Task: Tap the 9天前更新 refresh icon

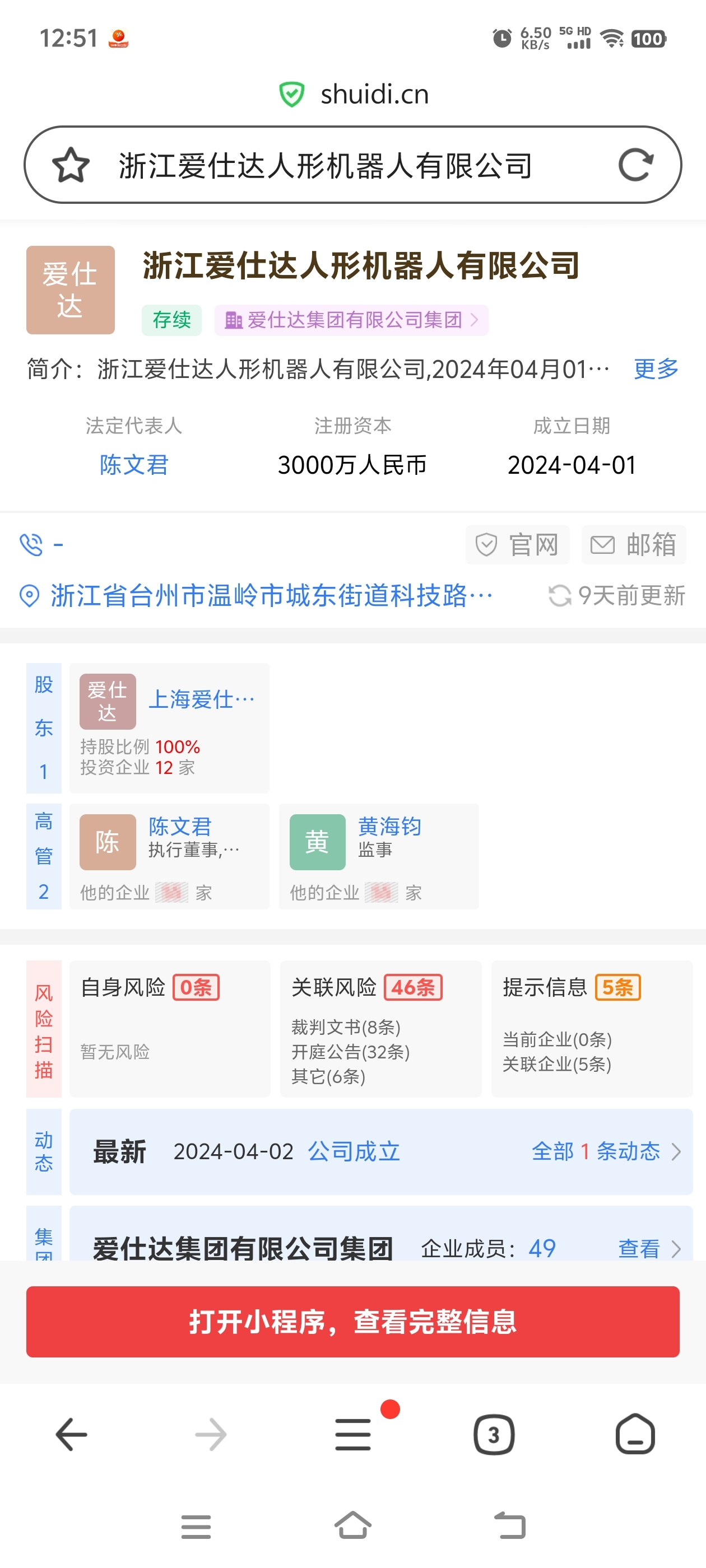Action: coord(560,596)
